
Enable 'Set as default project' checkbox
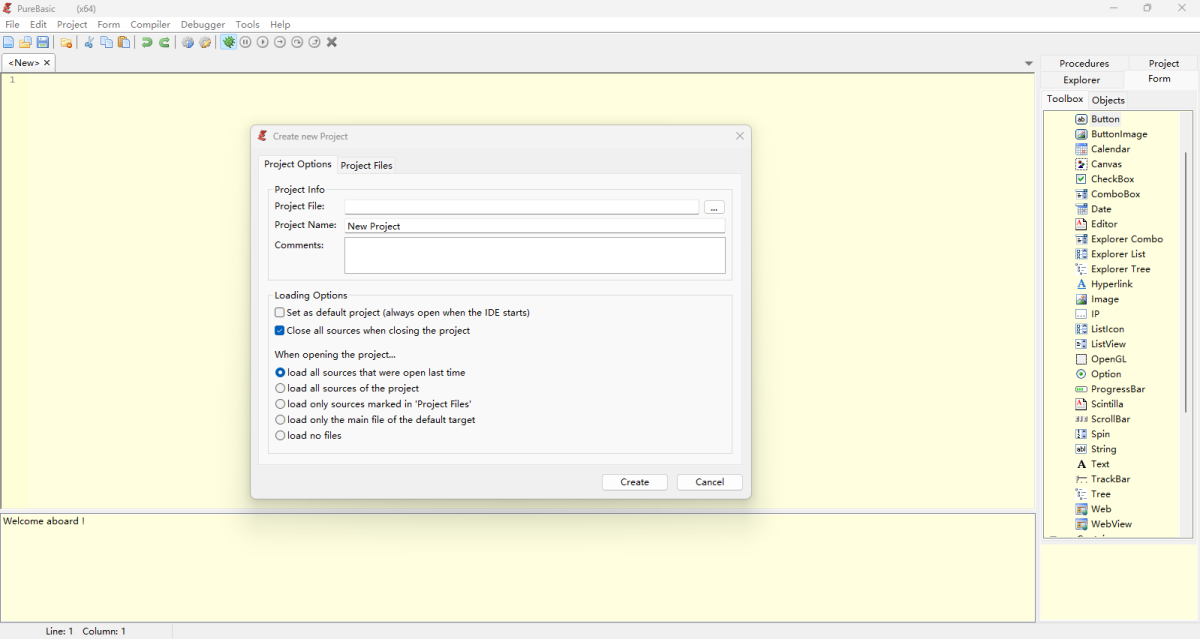point(280,313)
